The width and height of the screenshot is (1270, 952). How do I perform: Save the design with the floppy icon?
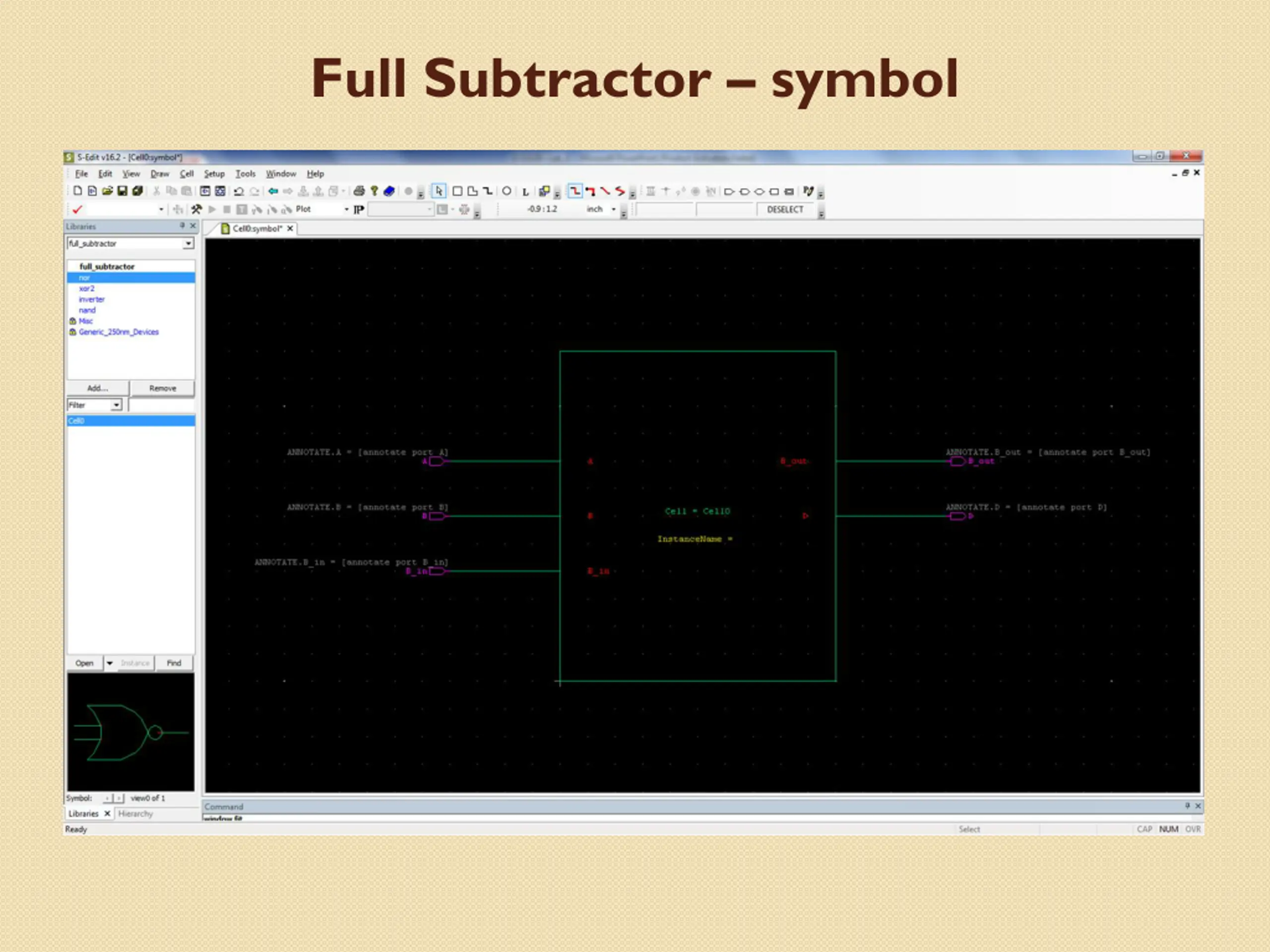coord(123,191)
